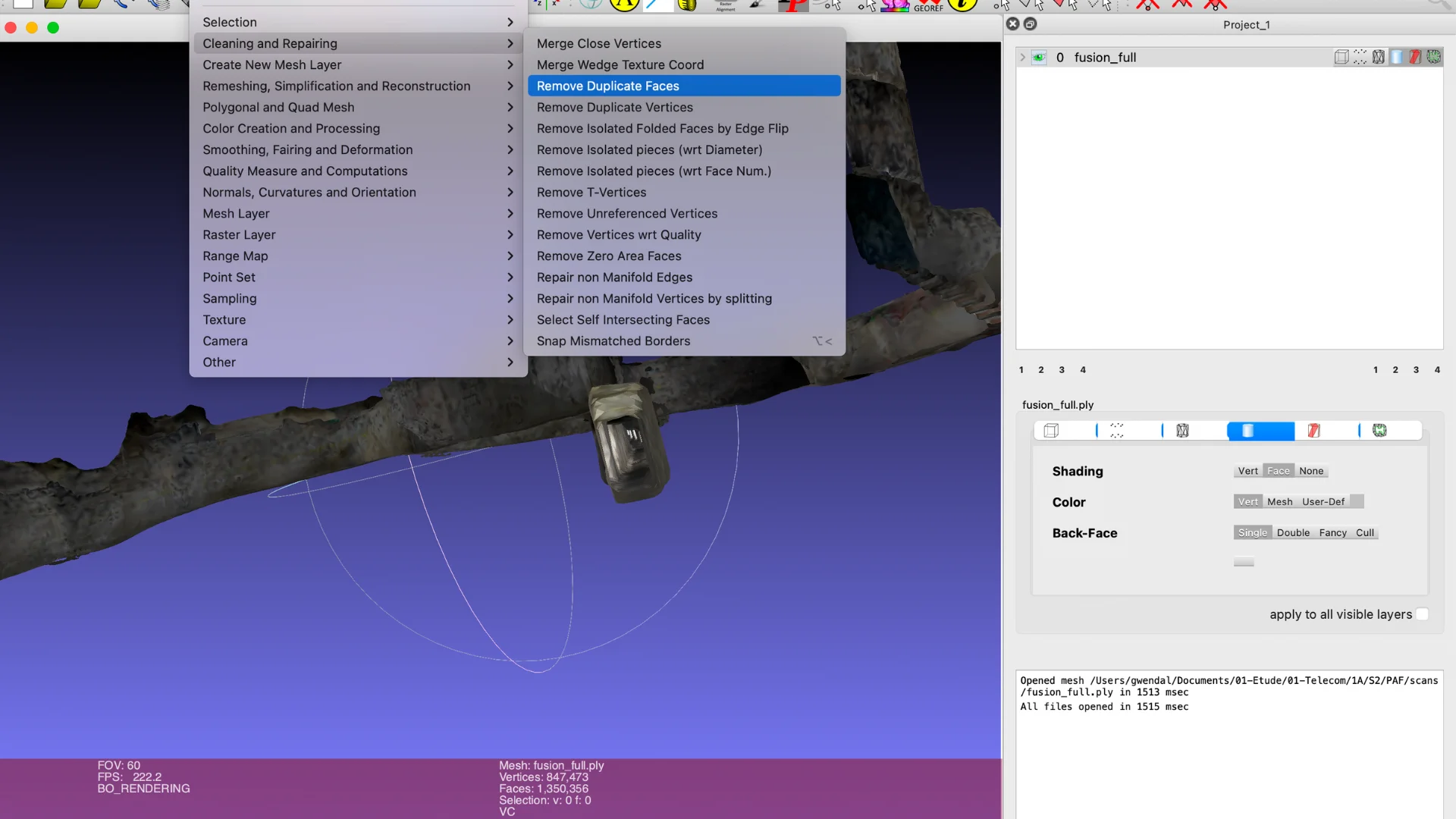Screen dimensions: 1456x819
Task: Open the Camera submenu
Action: pyautogui.click(x=358, y=340)
